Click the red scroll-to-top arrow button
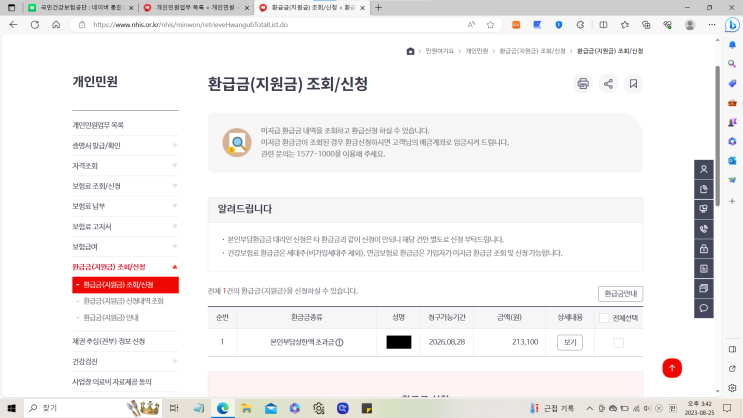The height and width of the screenshot is (418, 743). pos(672,368)
